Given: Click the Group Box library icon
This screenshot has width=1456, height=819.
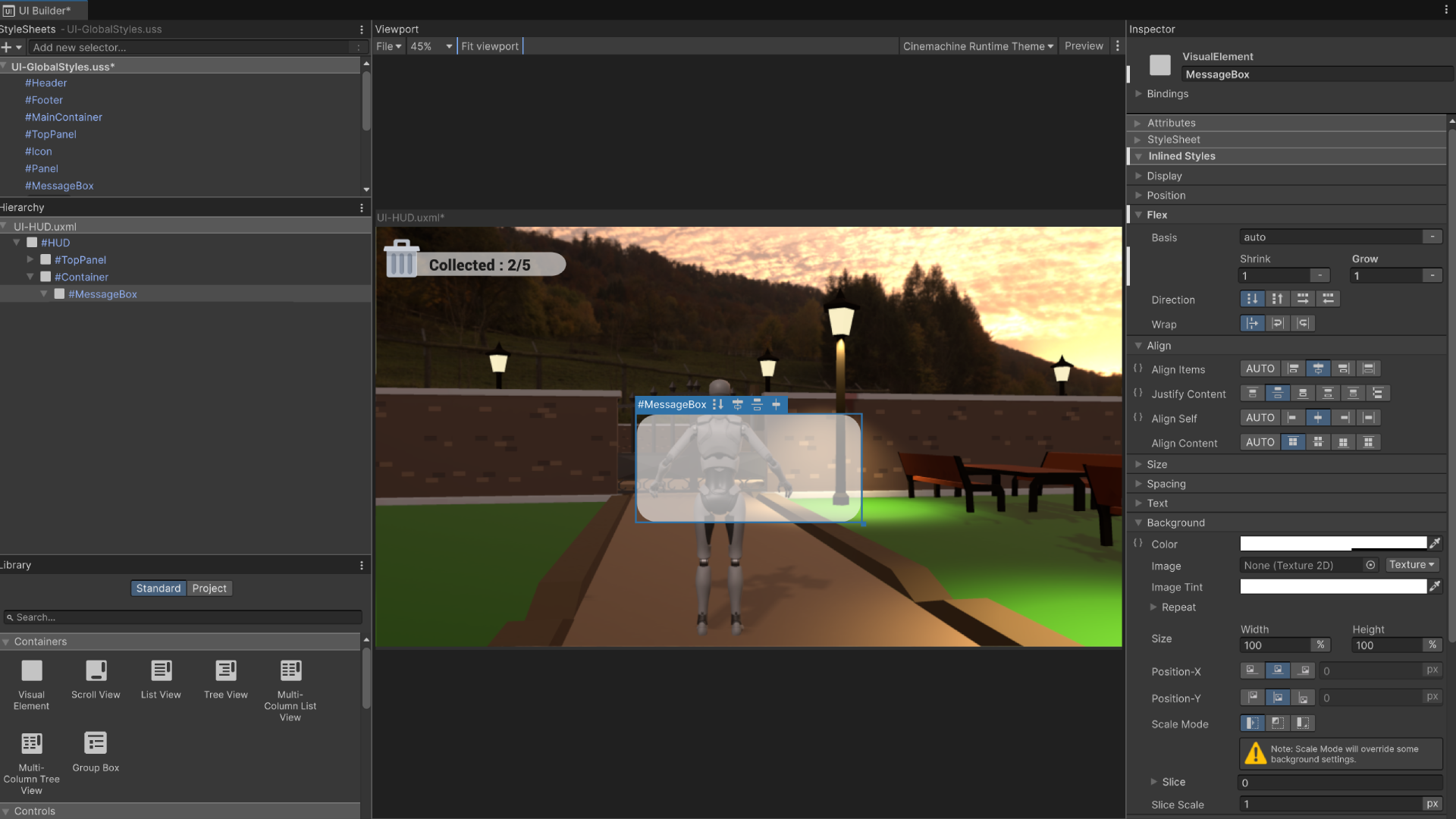Looking at the screenshot, I should point(96,743).
